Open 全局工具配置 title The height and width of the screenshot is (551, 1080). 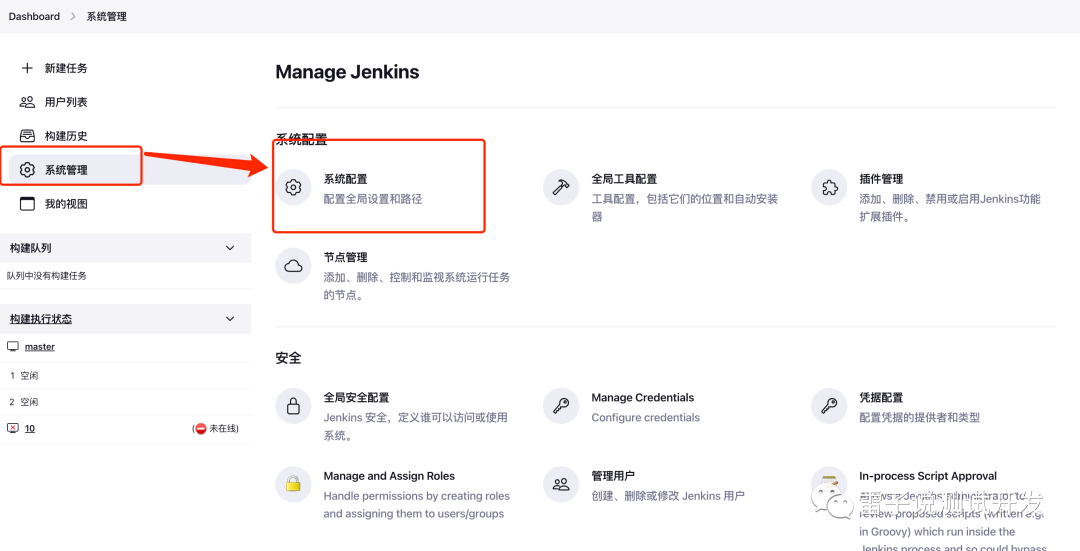point(624,179)
